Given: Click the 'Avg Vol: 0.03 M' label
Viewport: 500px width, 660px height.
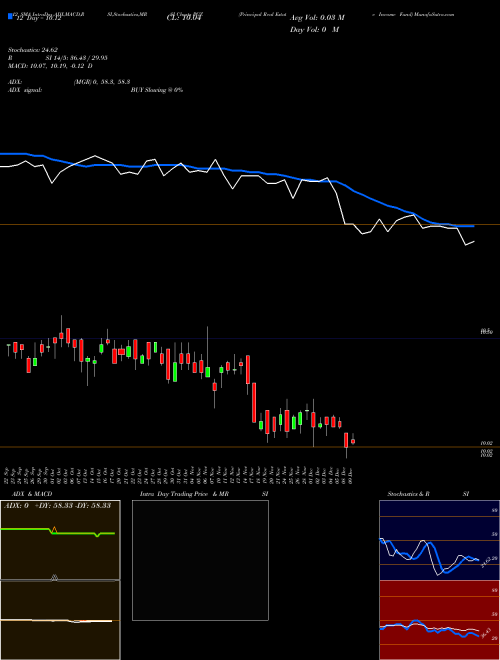Looking at the screenshot, I should tap(317, 18).
